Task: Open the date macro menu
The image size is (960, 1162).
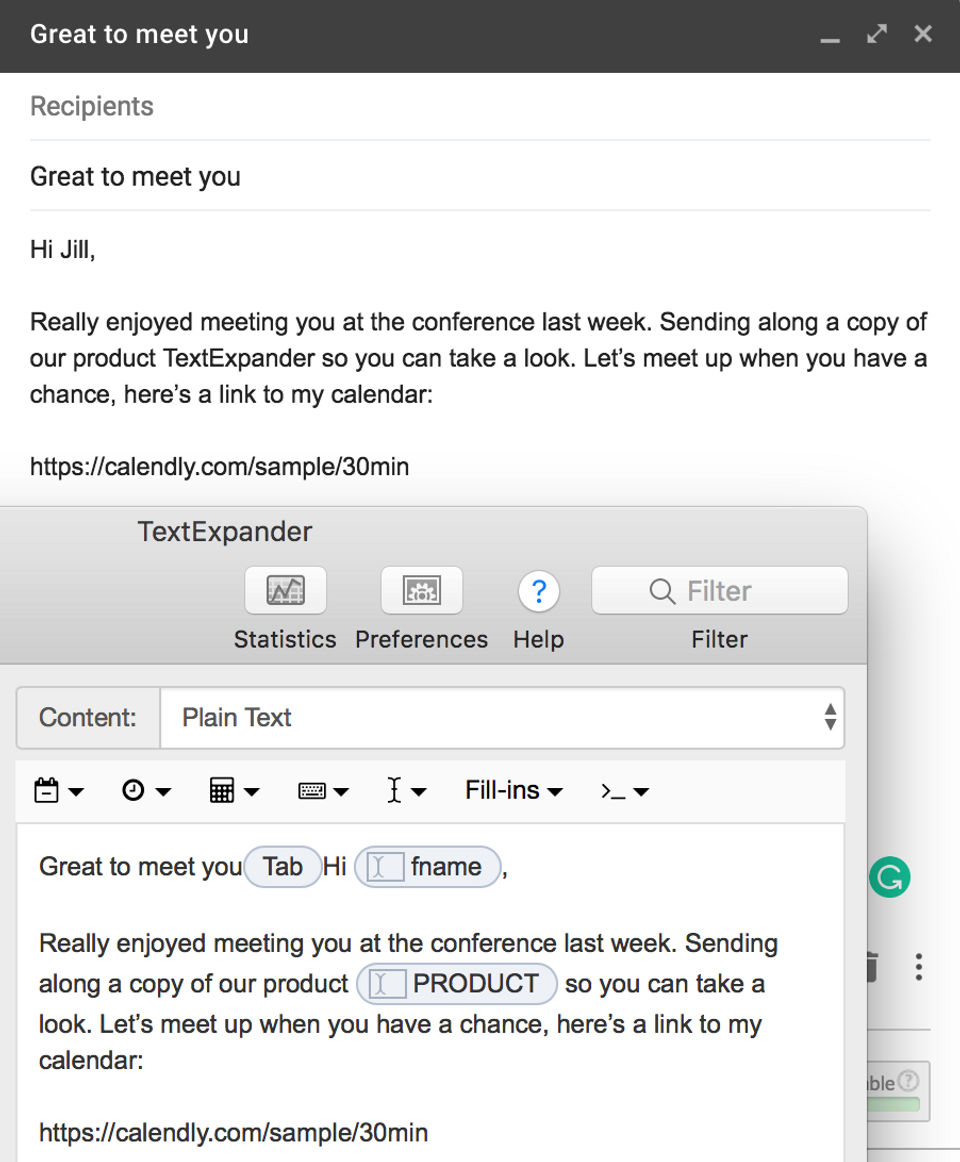Action: click(x=58, y=791)
